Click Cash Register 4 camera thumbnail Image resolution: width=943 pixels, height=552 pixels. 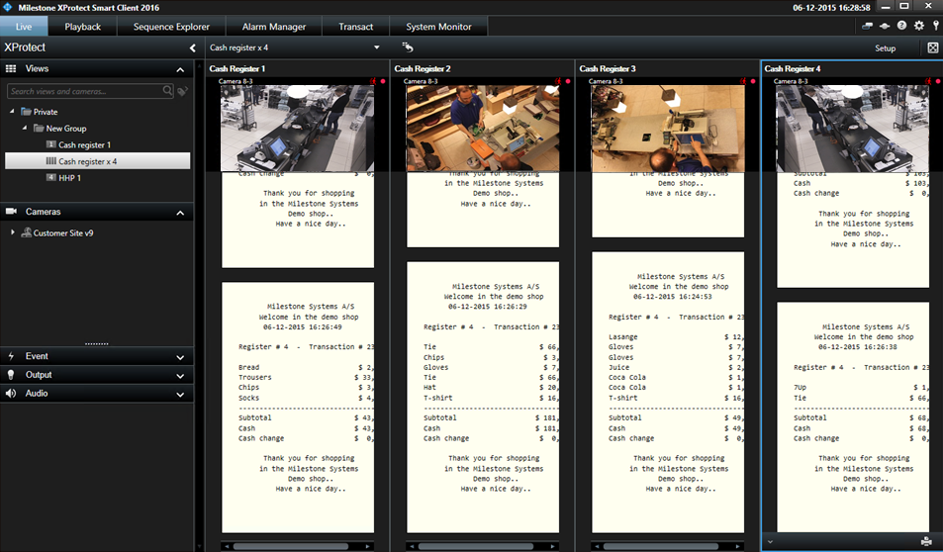tap(853, 128)
